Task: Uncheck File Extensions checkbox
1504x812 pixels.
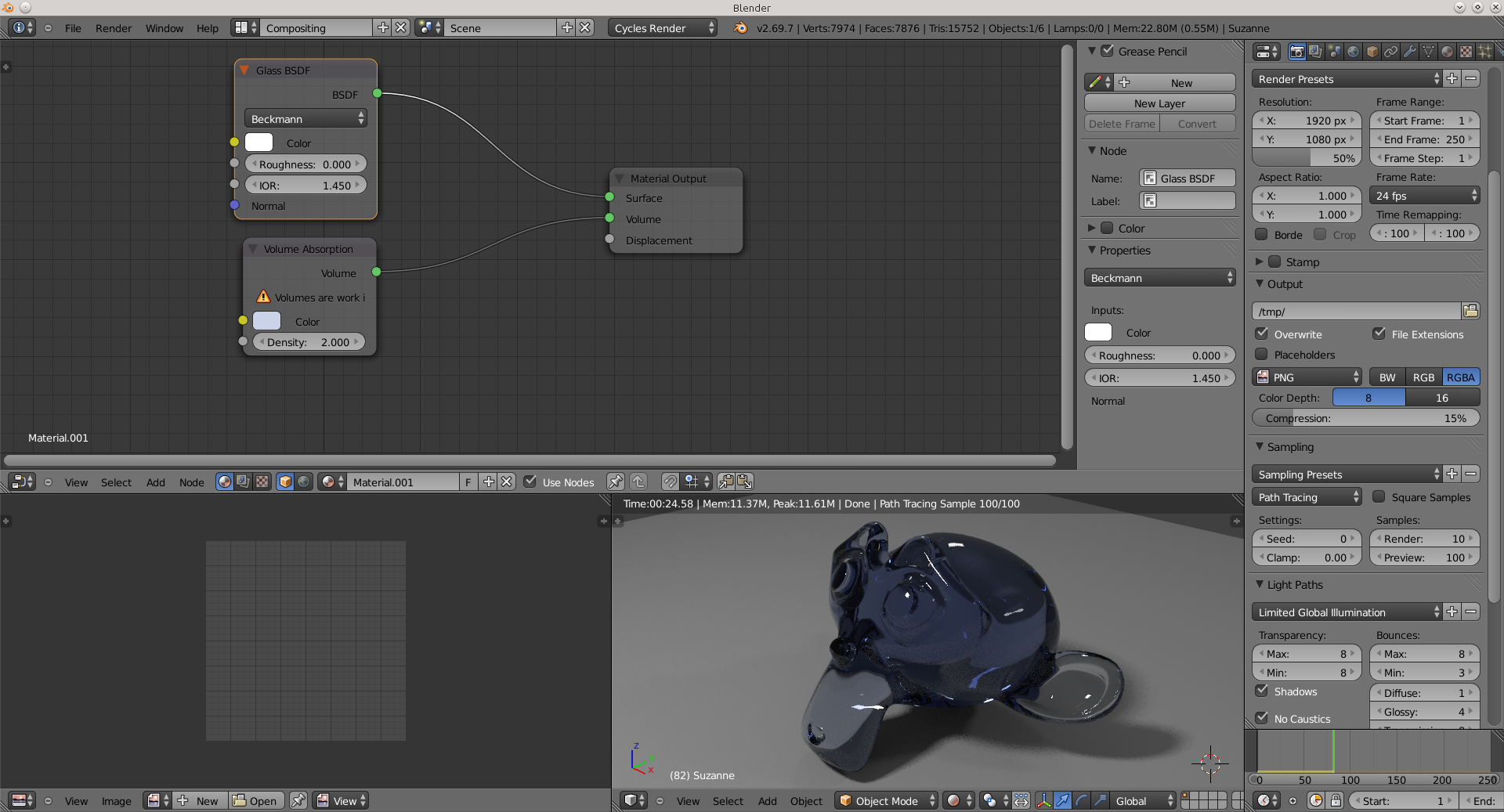Action: 1379,334
